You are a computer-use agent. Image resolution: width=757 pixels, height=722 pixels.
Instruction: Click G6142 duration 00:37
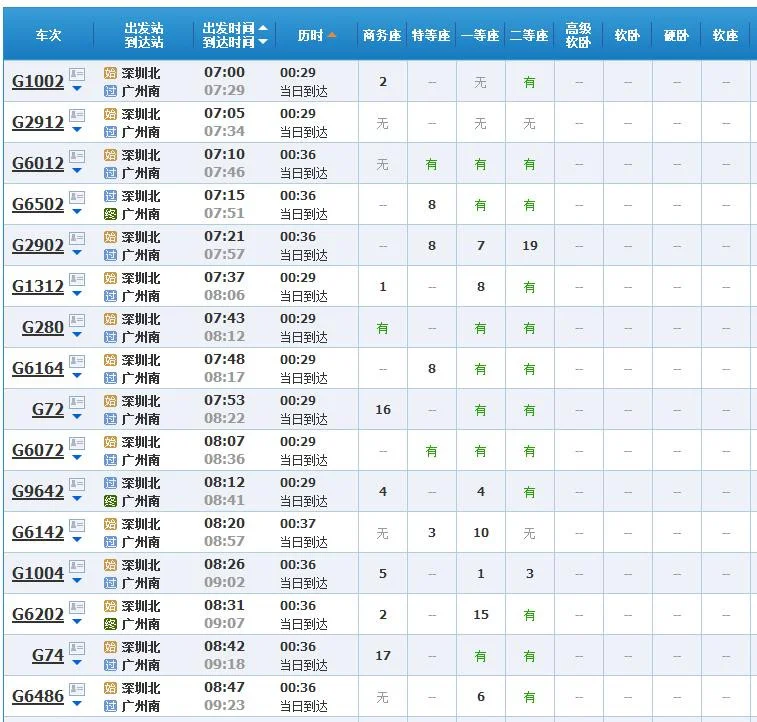(298, 524)
